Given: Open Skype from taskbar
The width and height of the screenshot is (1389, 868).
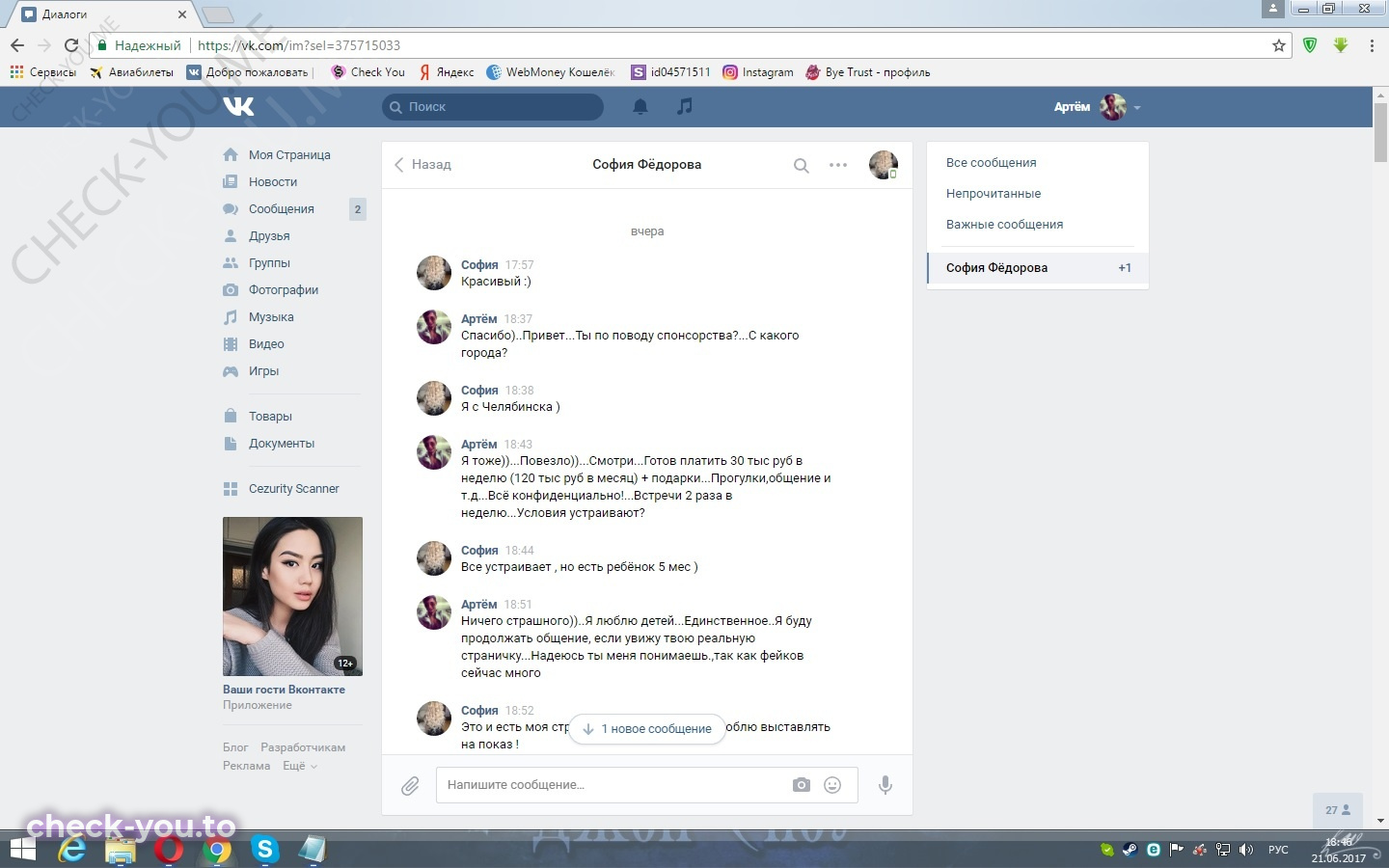Looking at the screenshot, I should tap(264, 850).
